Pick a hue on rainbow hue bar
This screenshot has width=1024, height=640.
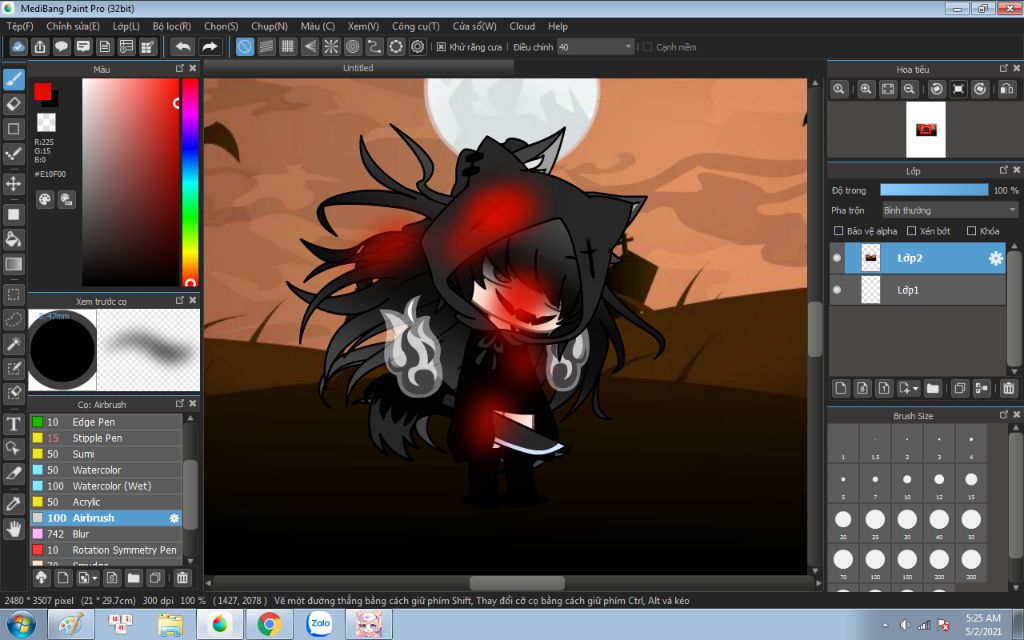[190, 182]
